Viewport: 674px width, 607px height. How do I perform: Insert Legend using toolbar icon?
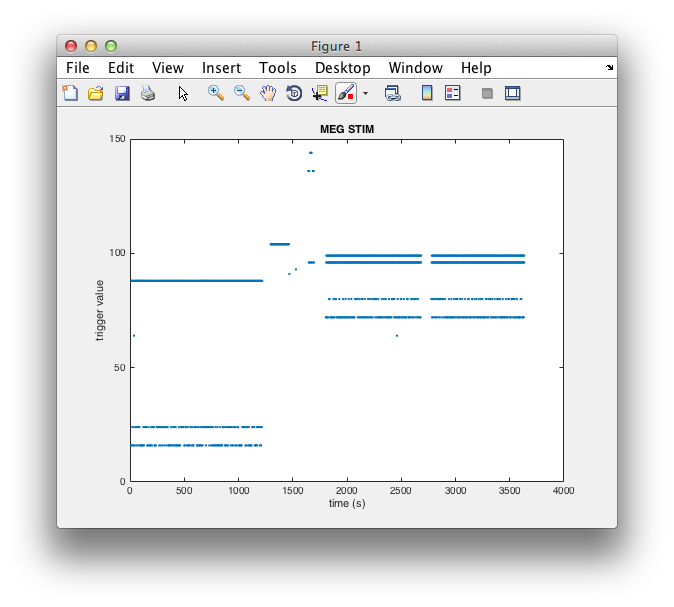tap(453, 93)
